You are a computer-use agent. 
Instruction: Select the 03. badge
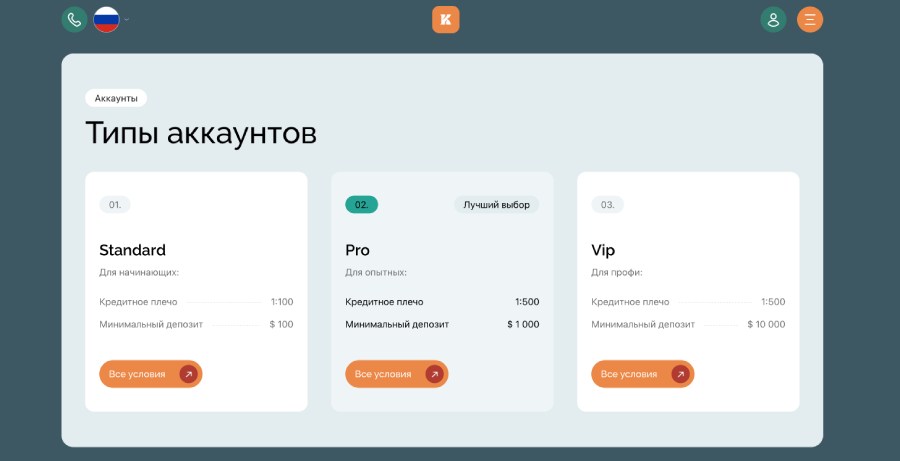[x=607, y=204]
